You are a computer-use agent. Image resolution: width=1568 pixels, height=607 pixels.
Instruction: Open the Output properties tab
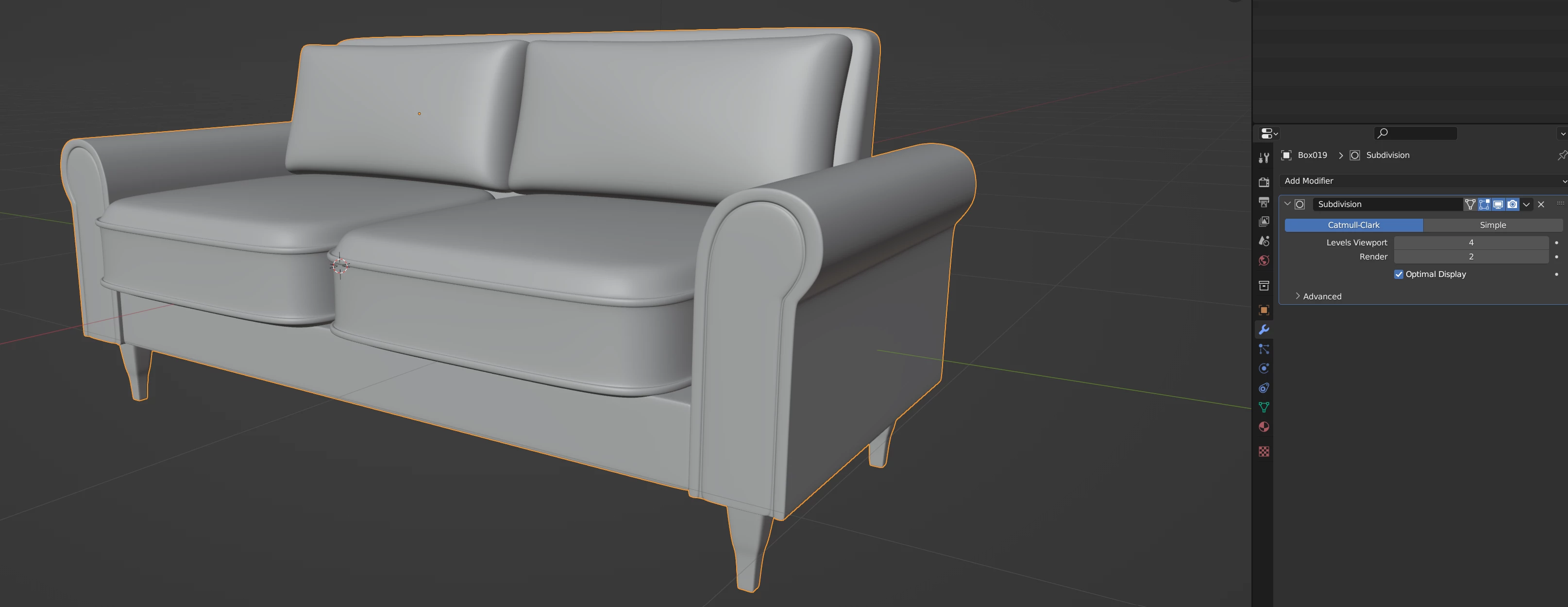point(1264,202)
